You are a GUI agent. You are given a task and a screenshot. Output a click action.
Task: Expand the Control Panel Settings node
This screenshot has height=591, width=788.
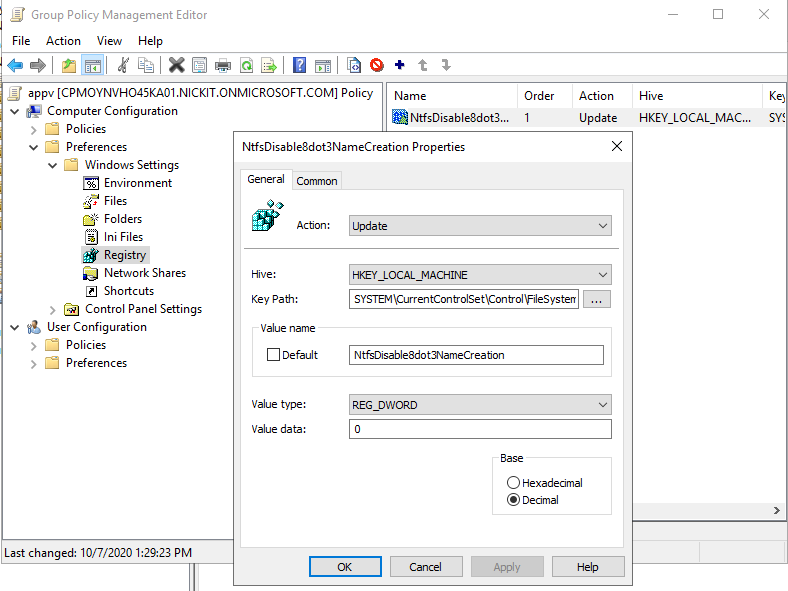click(x=53, y=310)
